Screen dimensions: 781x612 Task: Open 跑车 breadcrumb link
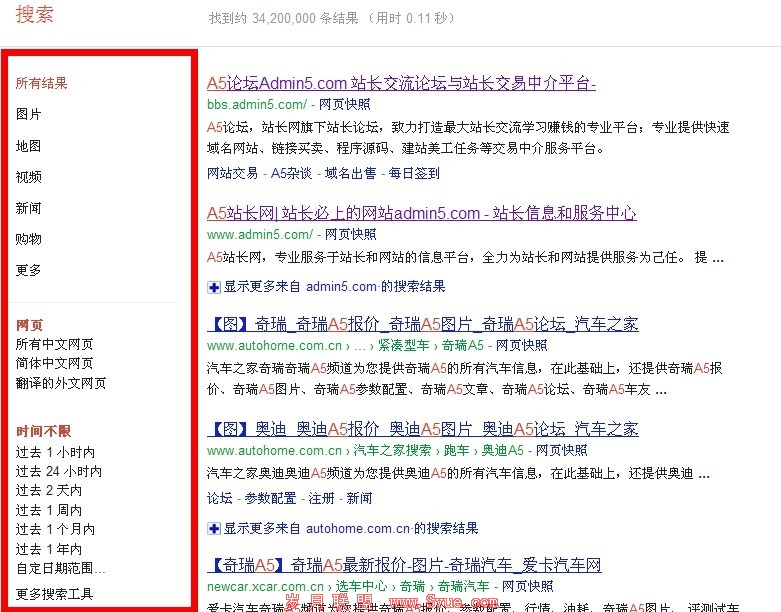tap(457, 451)
